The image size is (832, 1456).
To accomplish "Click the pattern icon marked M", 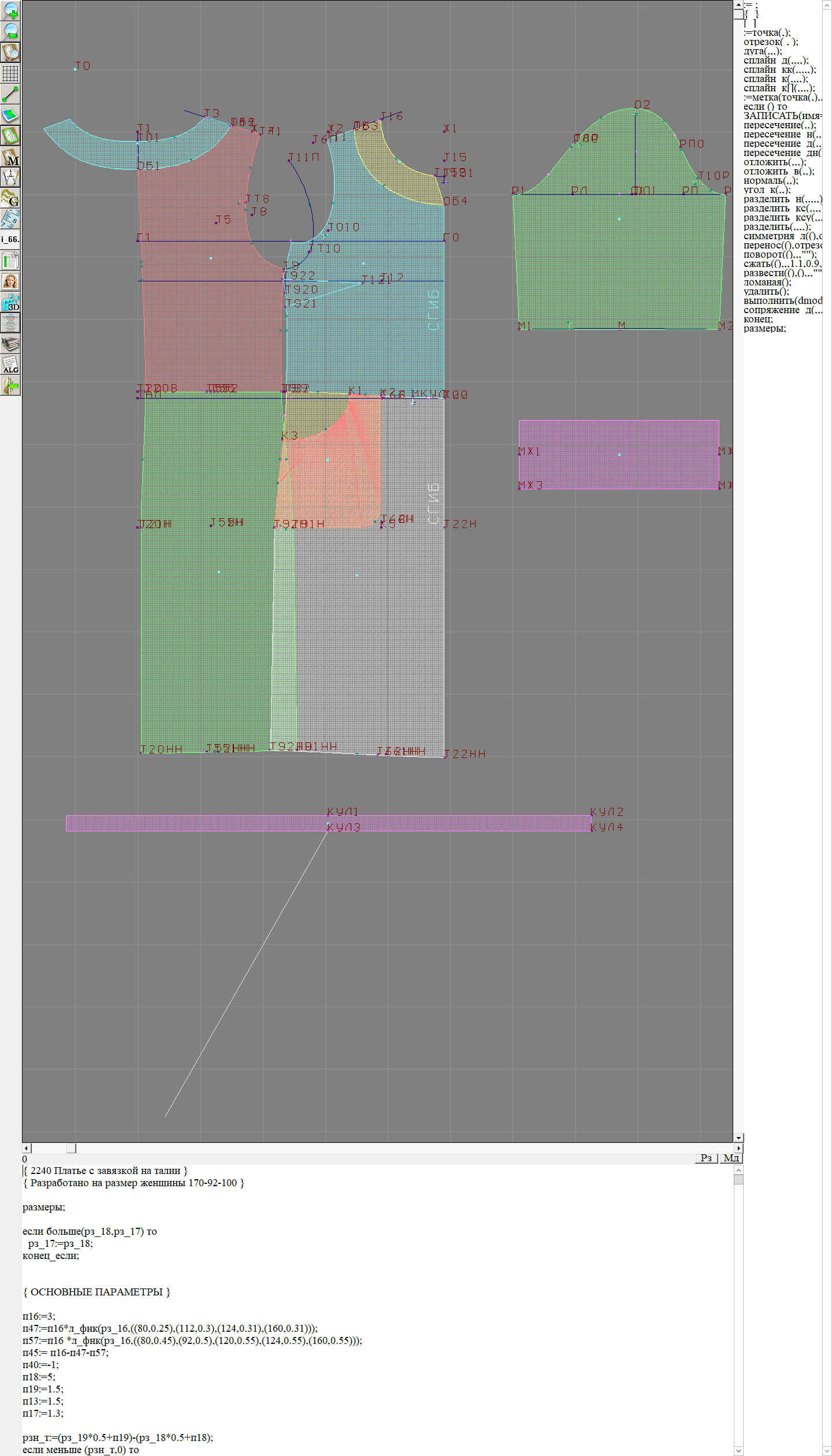I will 10,157.
